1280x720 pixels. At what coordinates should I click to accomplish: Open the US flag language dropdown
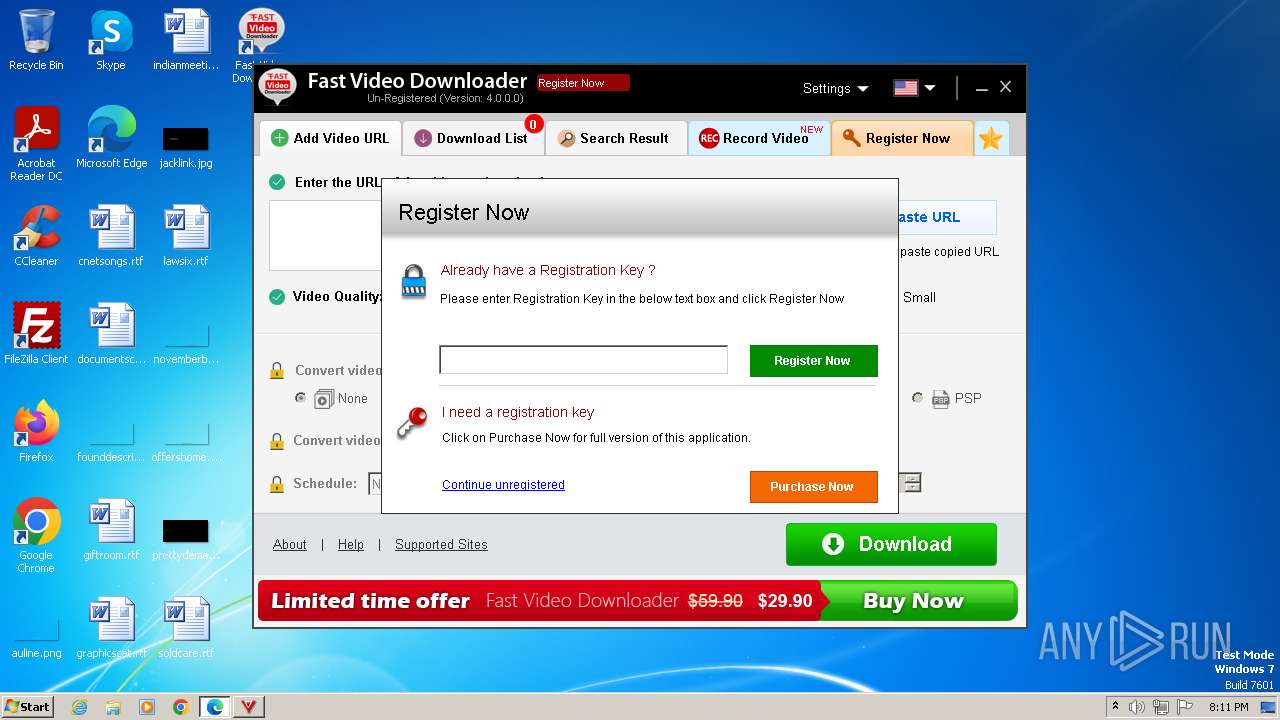914,88
